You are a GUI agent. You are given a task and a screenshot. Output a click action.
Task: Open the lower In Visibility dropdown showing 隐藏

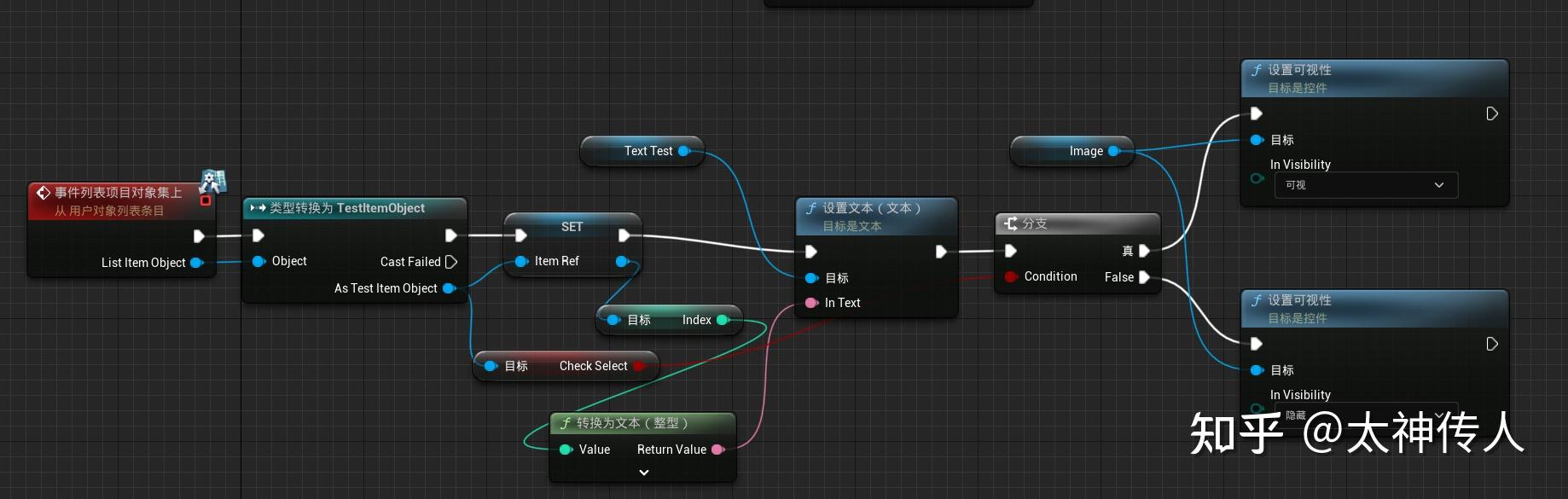1366,415
